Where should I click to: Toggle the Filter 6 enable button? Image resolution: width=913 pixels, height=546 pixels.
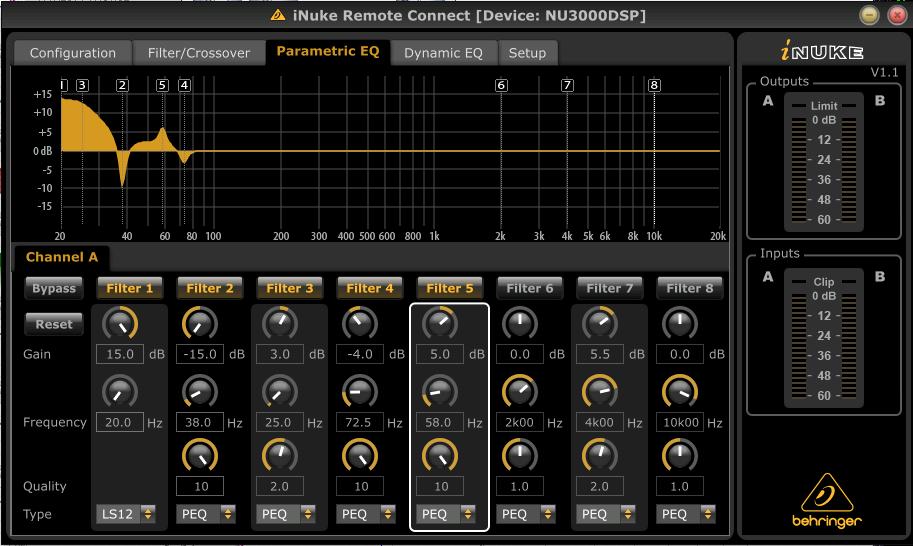pos(529,288)
